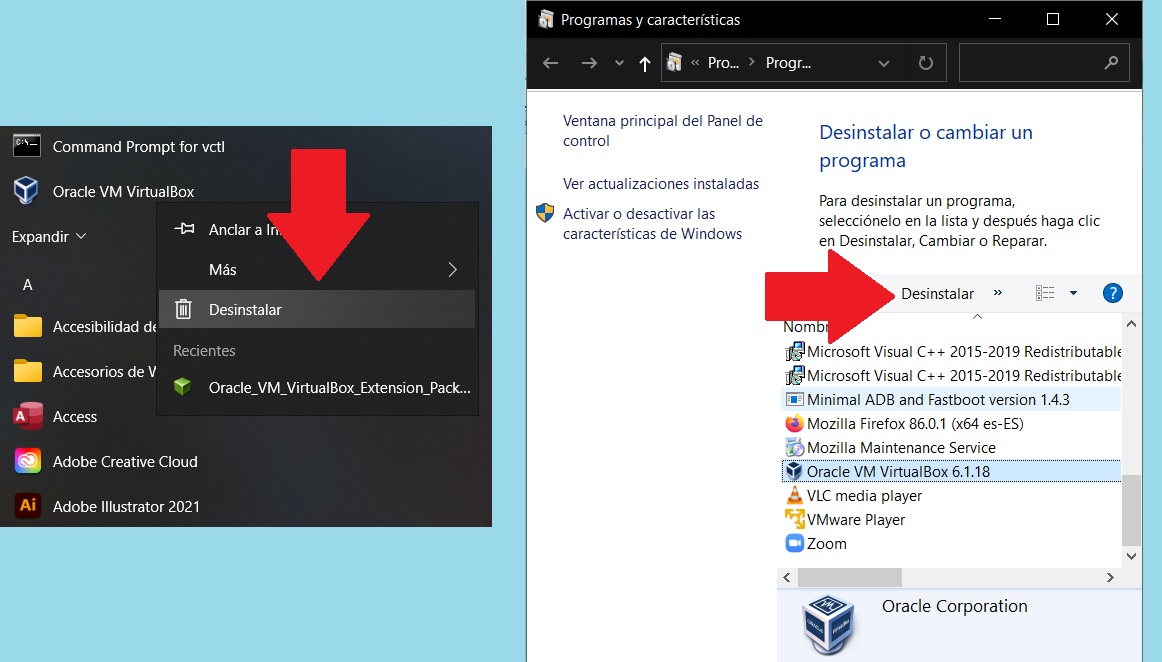The height and width of the screenshot is (662, 1162).
Task: Click the control panel icon in address bar
Action: click(674, 62)
